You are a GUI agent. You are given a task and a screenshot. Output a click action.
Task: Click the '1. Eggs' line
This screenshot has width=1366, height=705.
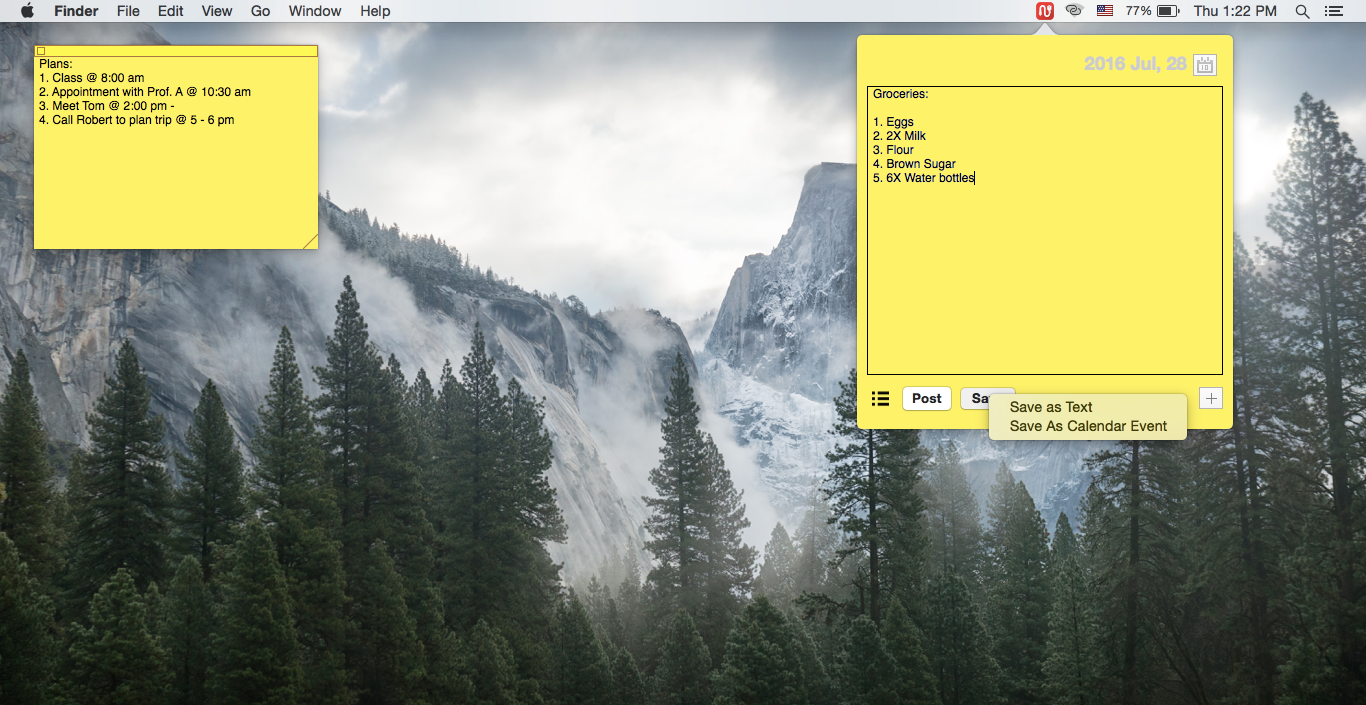[893, 122]
